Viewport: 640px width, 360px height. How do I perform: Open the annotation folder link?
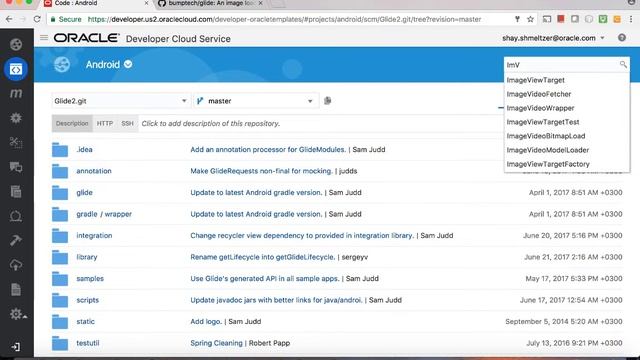93,171
